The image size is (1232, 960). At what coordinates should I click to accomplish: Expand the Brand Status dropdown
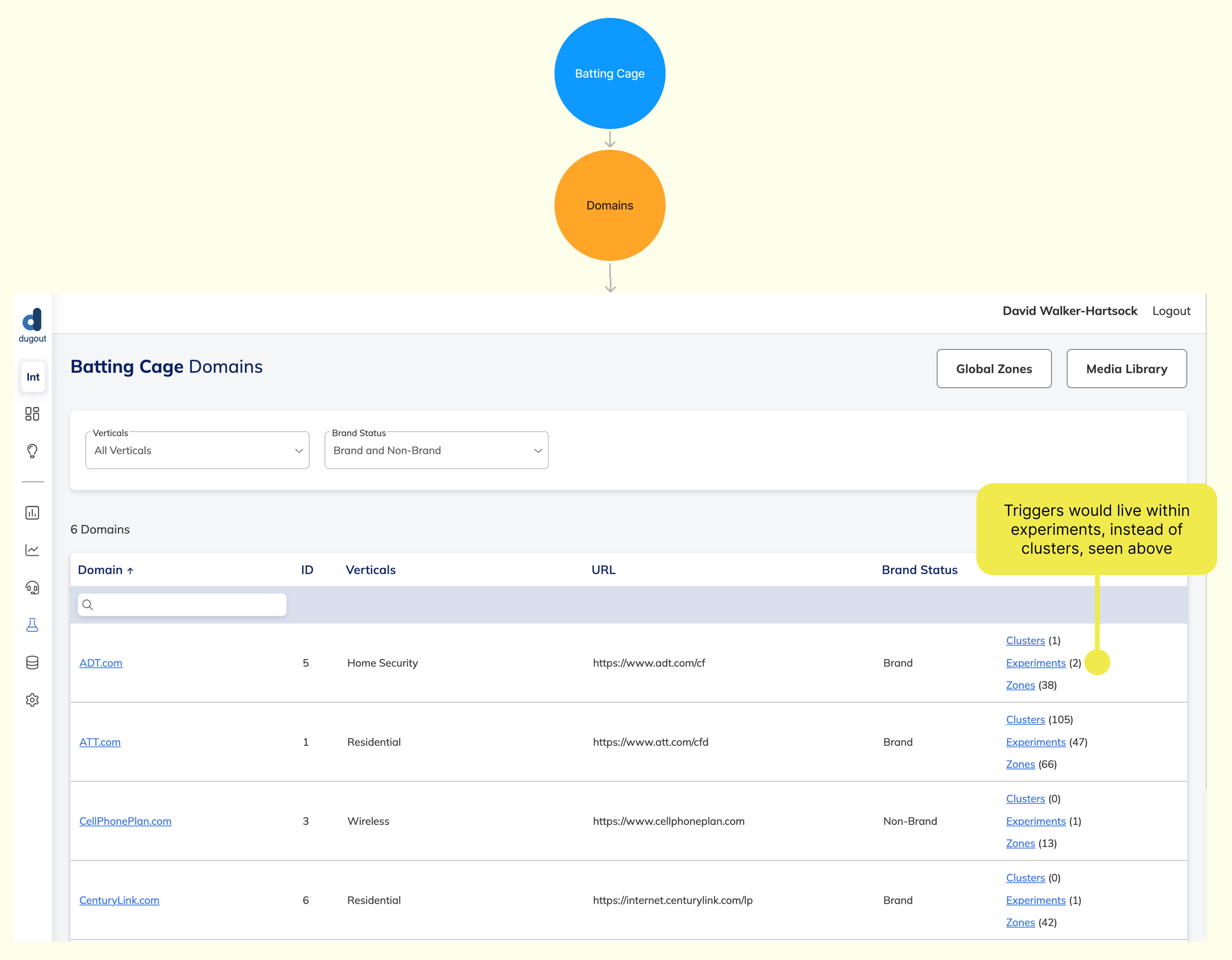[x=436, y=450]
